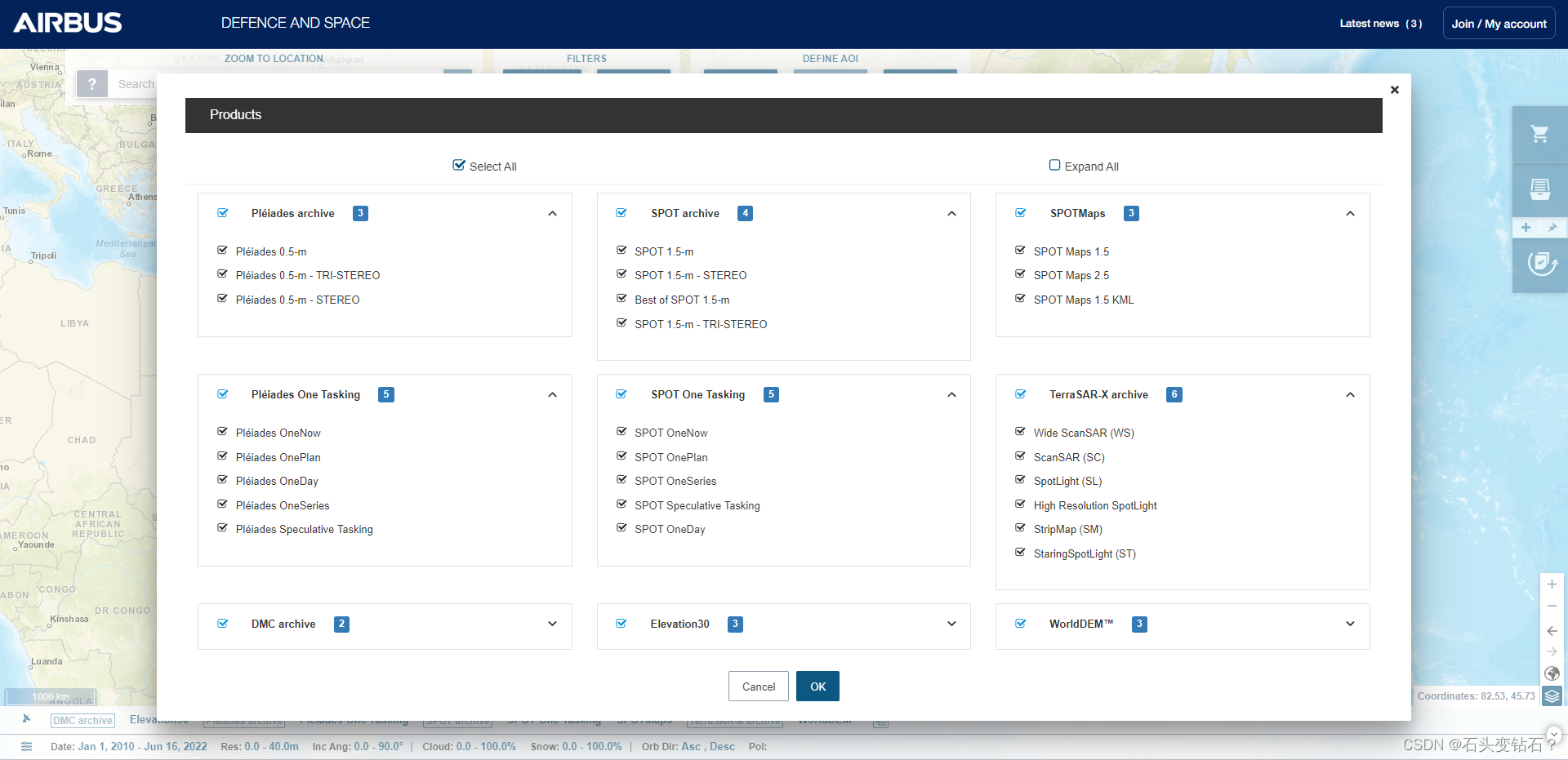Click the date range Jan 1, 2010 - Jun 16, 2022
1568x760 pixels.
(x=143, y=747)
